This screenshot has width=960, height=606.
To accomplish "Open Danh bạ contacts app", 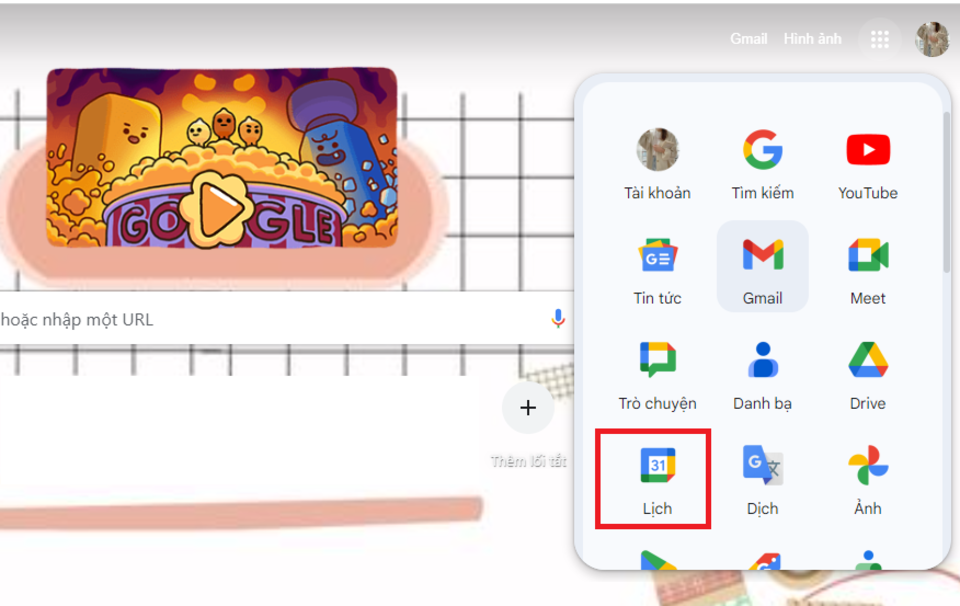I will [762, 372].
